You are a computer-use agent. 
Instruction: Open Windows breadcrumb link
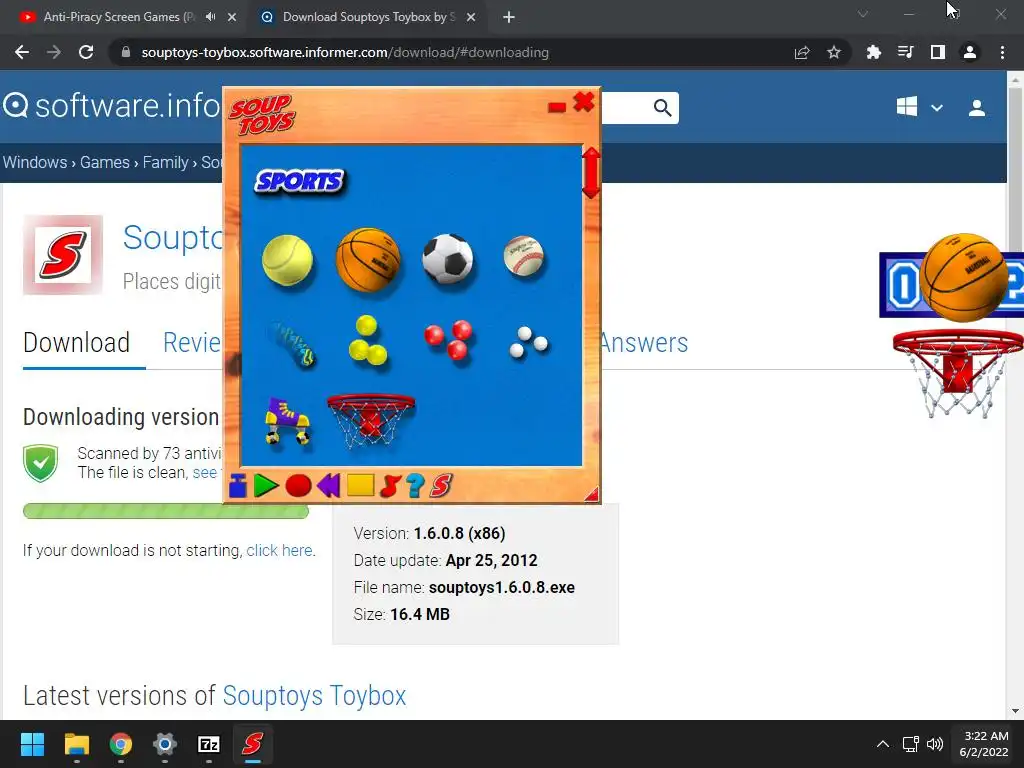pos(35,162)
